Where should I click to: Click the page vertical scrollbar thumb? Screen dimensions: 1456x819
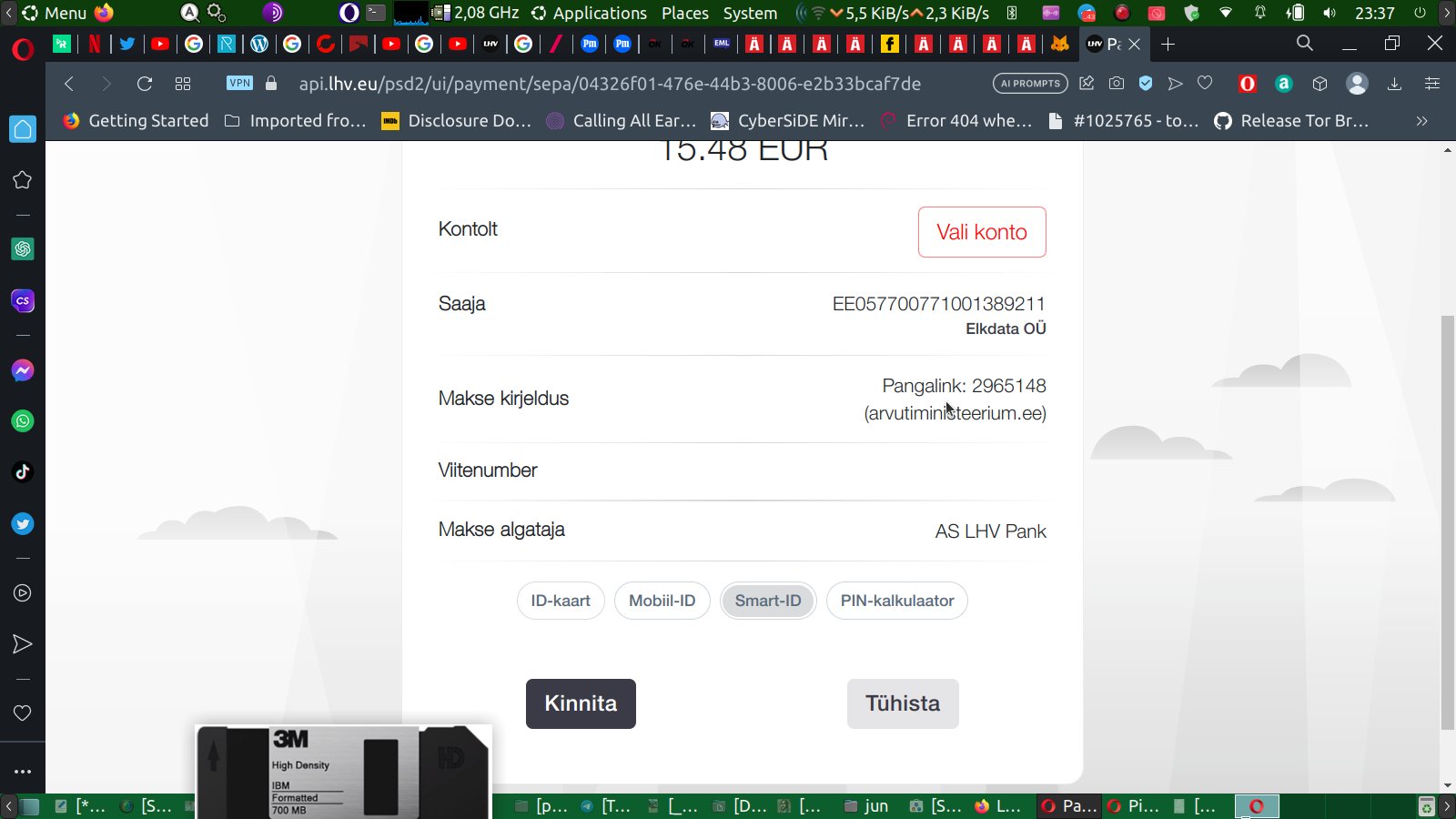(x=1448, y=522)
